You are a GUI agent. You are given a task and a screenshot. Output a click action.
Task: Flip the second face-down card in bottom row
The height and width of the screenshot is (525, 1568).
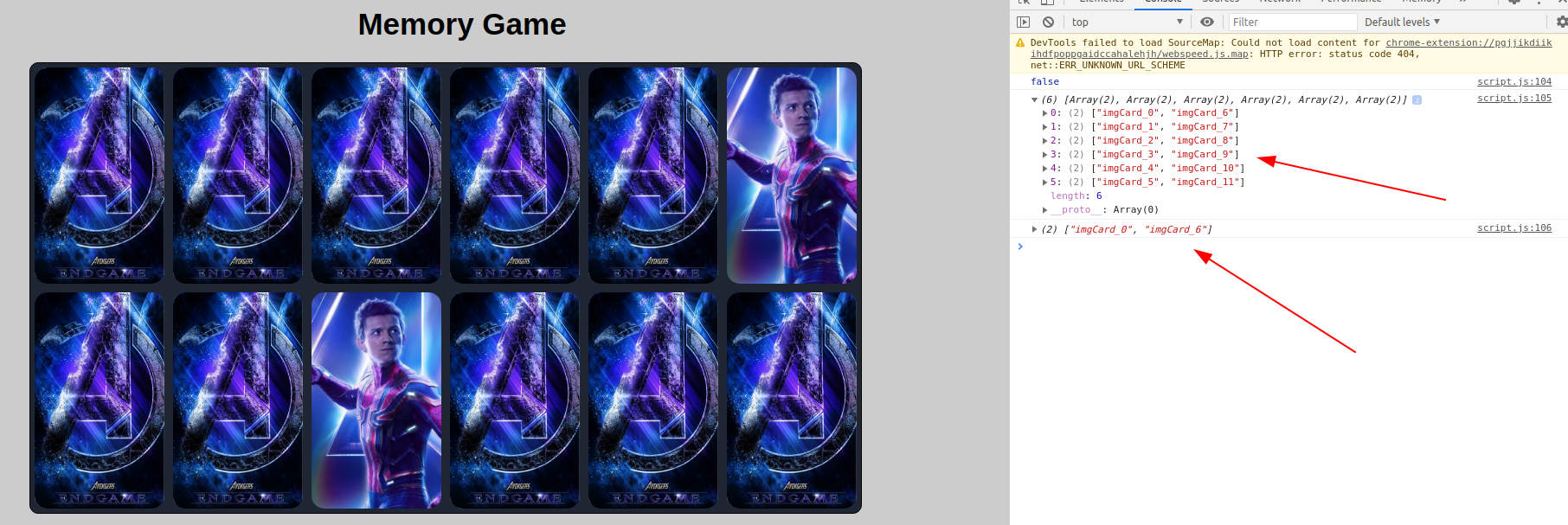click(238, 400)
